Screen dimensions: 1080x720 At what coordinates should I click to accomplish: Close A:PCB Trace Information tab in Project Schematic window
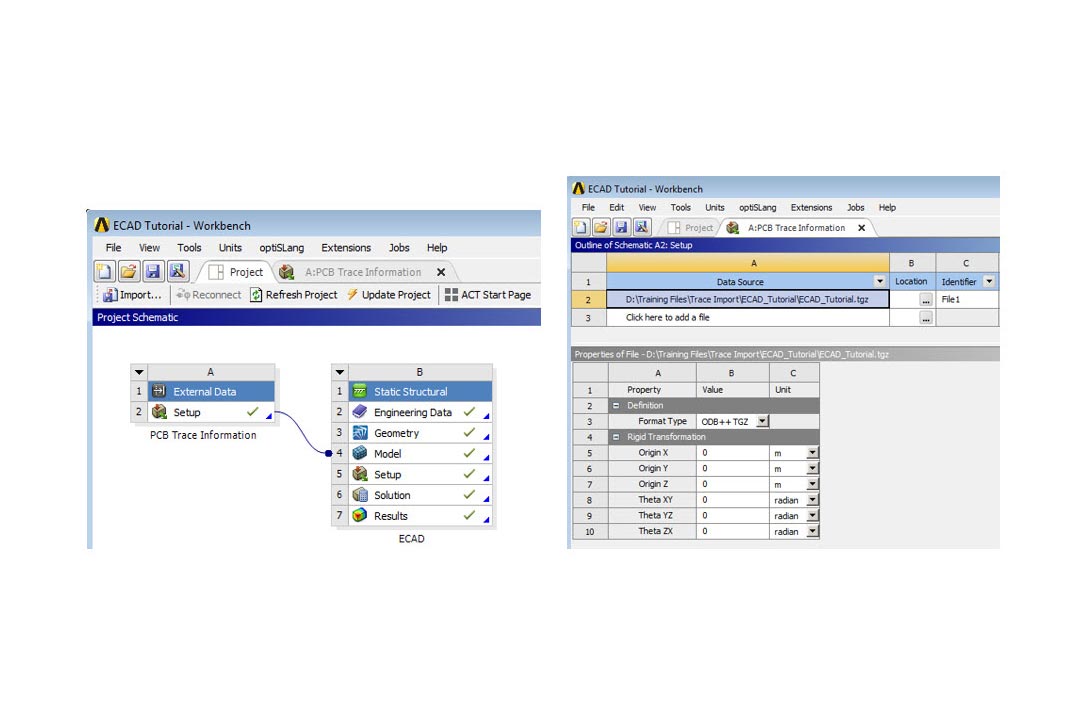pos(442,272)
